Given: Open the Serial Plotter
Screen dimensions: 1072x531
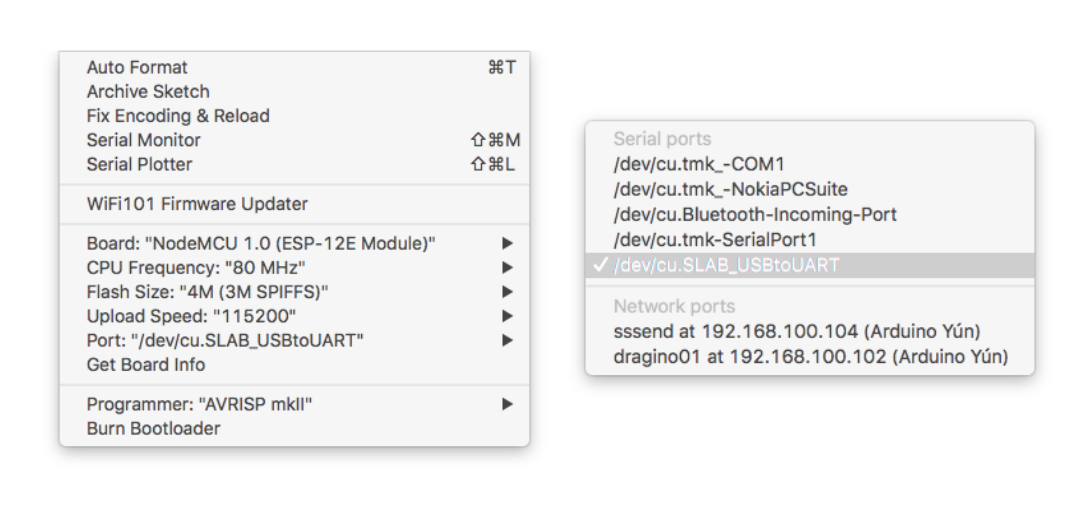Looking at the screenshot, I should point(294,164).
